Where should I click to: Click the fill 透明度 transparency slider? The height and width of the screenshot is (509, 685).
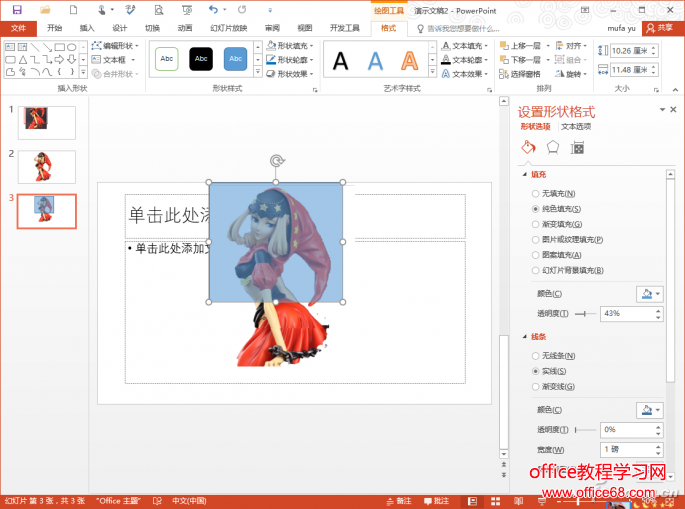pyautogui.click(x=584, y=314)
